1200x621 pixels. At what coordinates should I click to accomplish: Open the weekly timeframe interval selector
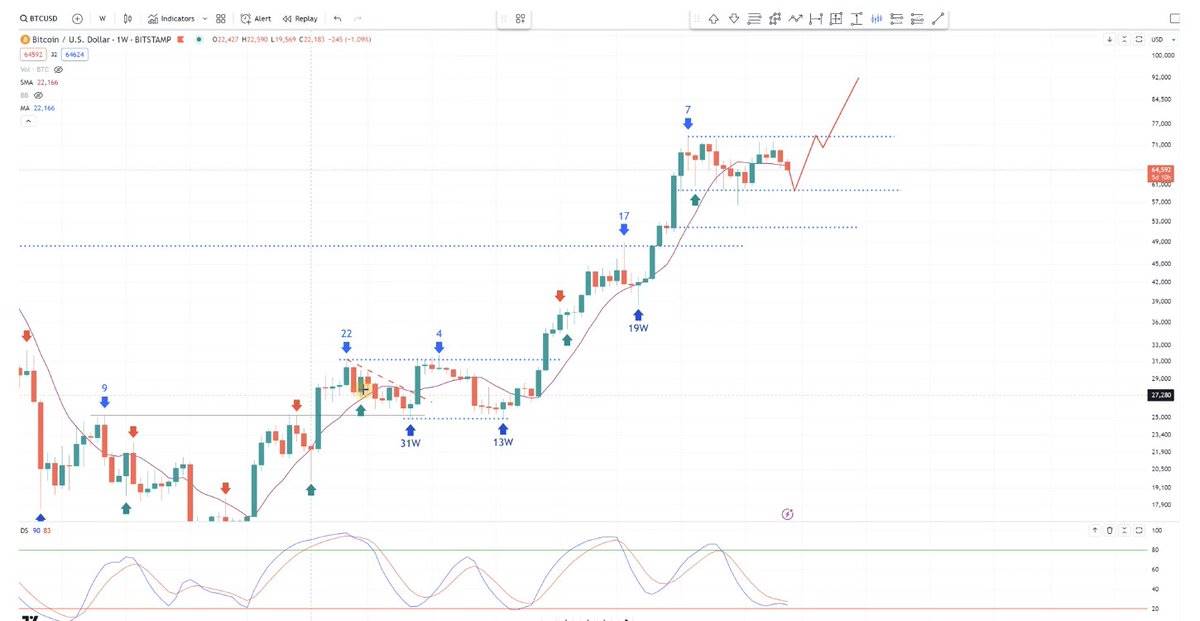pyautogui.click(x=102, y=18)
